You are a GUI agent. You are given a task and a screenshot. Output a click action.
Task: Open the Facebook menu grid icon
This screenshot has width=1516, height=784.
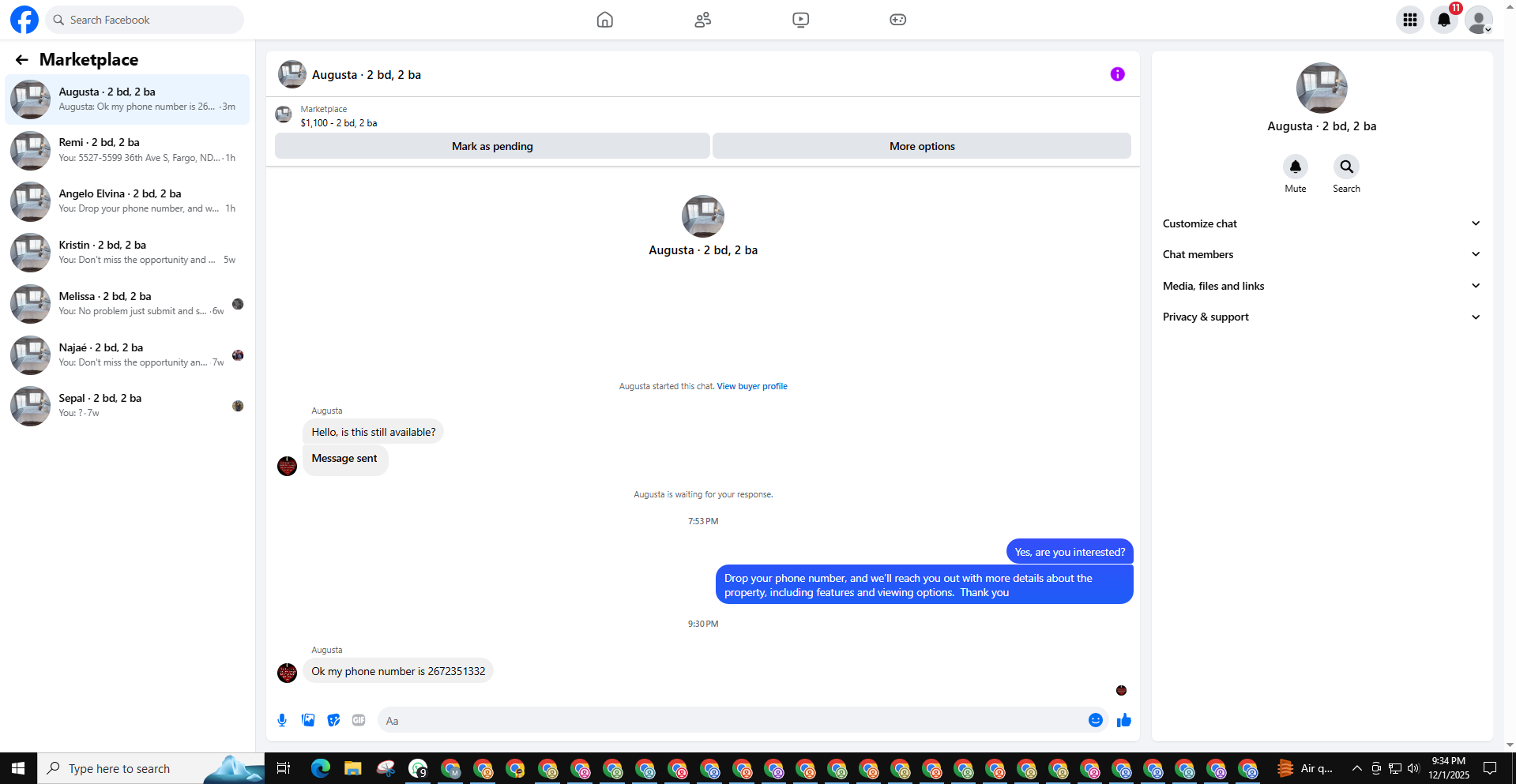click(x=1410, y=20)
